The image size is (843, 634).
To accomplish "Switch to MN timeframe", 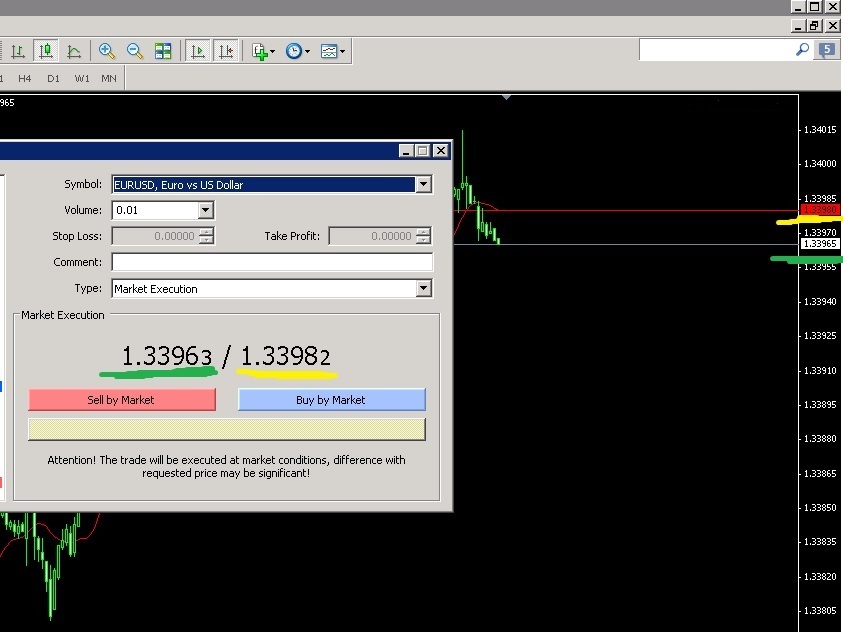I will [109, 79].
